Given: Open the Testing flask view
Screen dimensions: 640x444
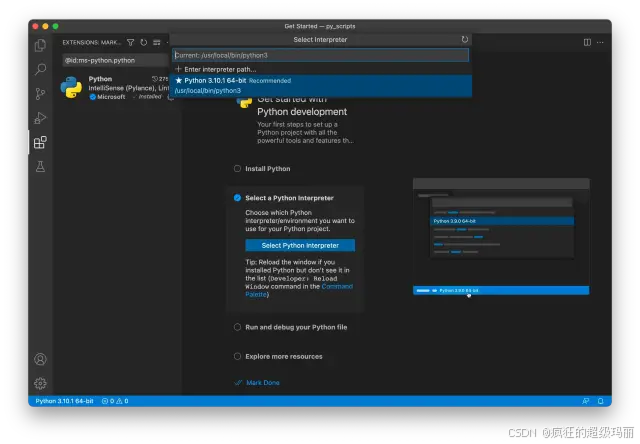Looking at the screenshot, I should tap(40, 166).
